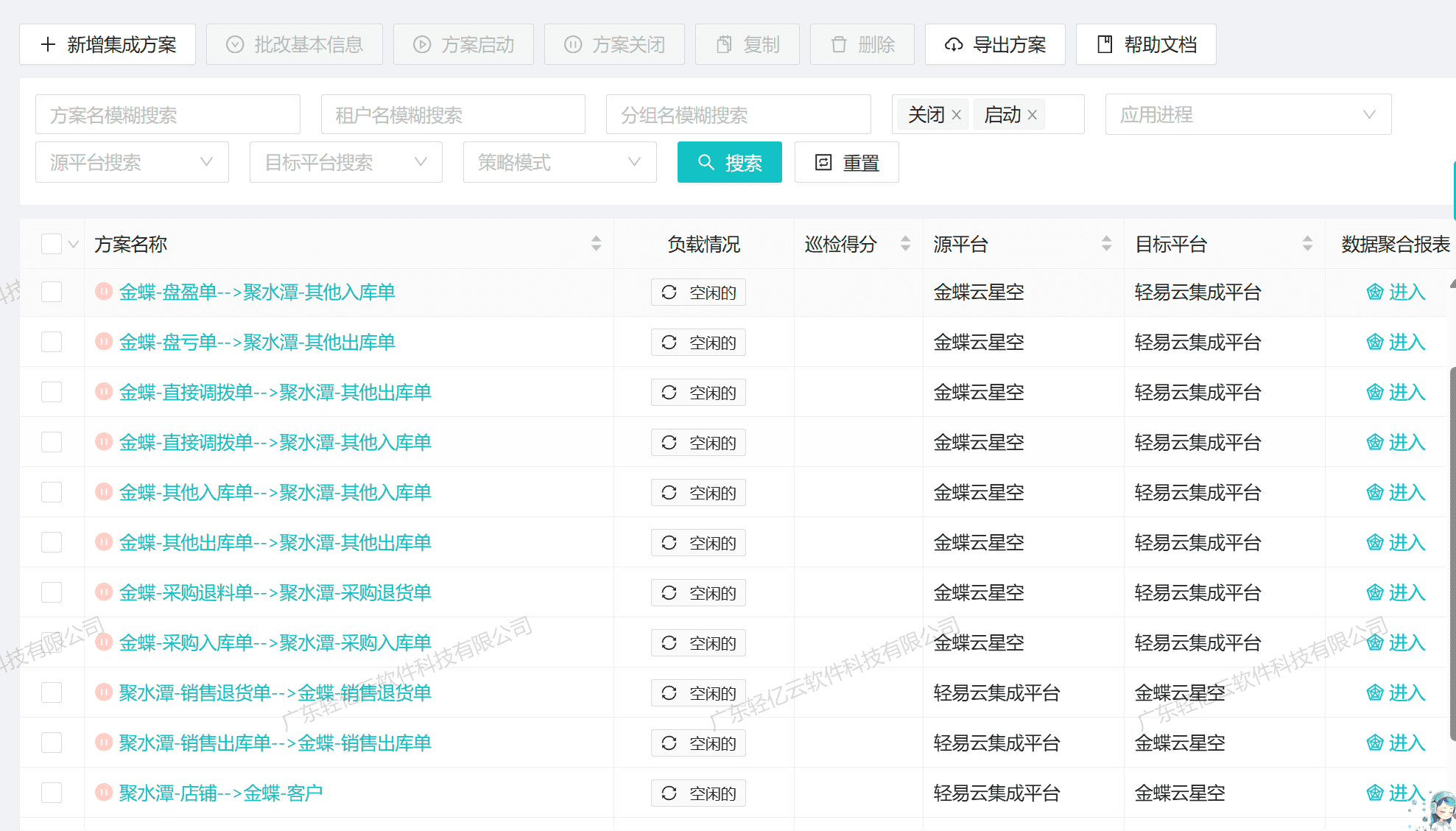Image resolution: width=1456 pixels, height=831 pixels.
Task: Open the 目标平台搜索 dropdown
Action: click(x=346, y=162)
